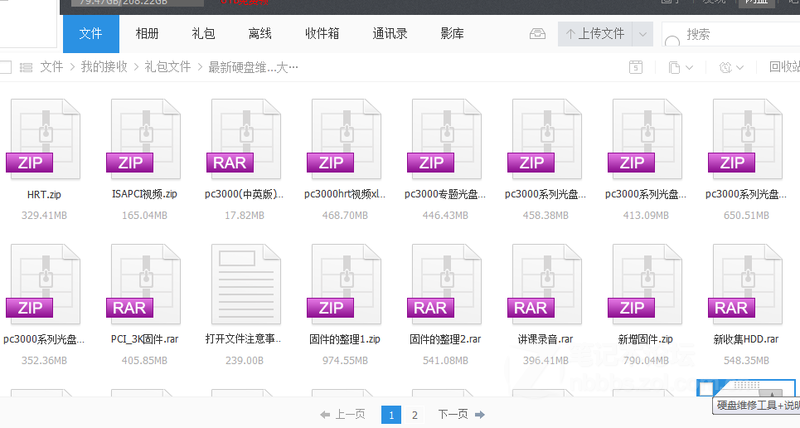Select the ZIP icon above the 413.09MB size
800x428 pixels.
646,138
